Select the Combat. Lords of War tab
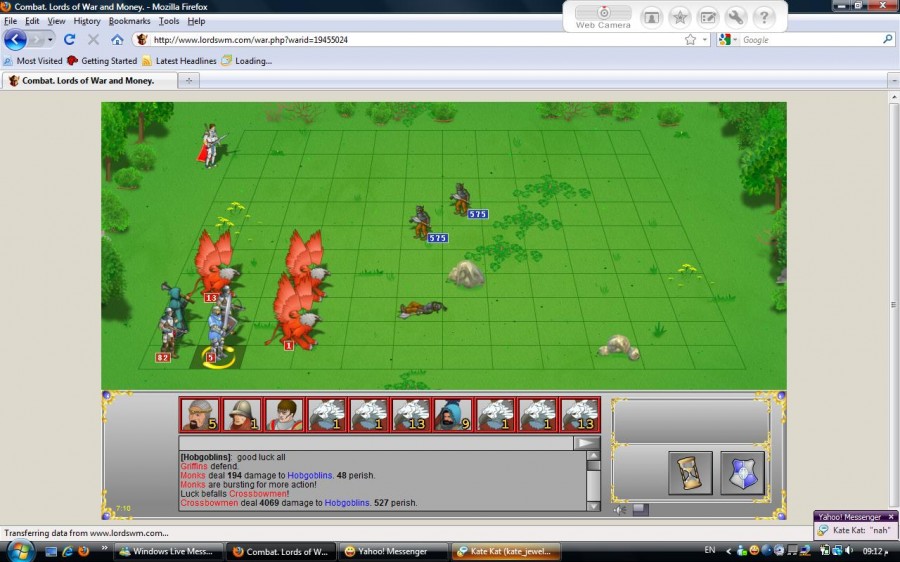 click(89, 81)
